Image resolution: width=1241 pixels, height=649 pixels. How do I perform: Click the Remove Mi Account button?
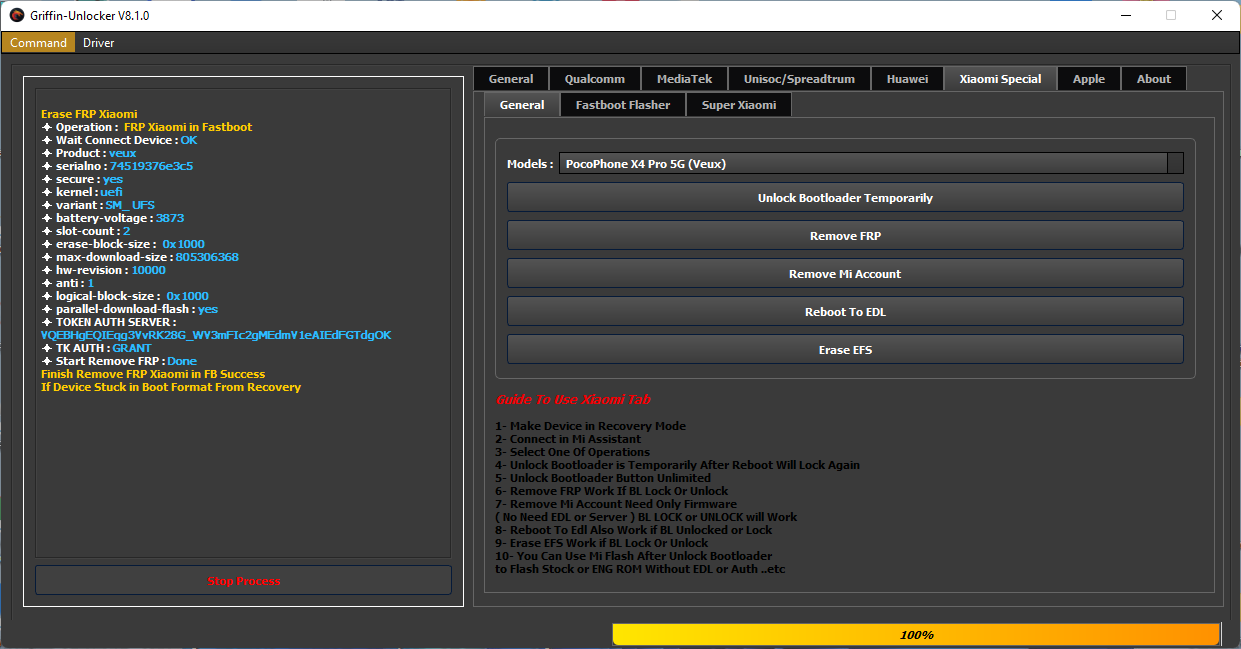click(x=845, y=273)
